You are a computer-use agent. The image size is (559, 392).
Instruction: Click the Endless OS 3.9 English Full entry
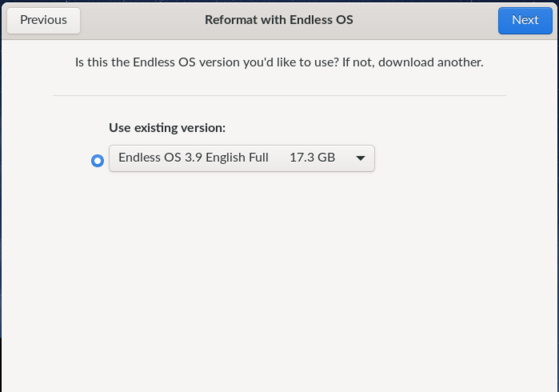[193, 158]
